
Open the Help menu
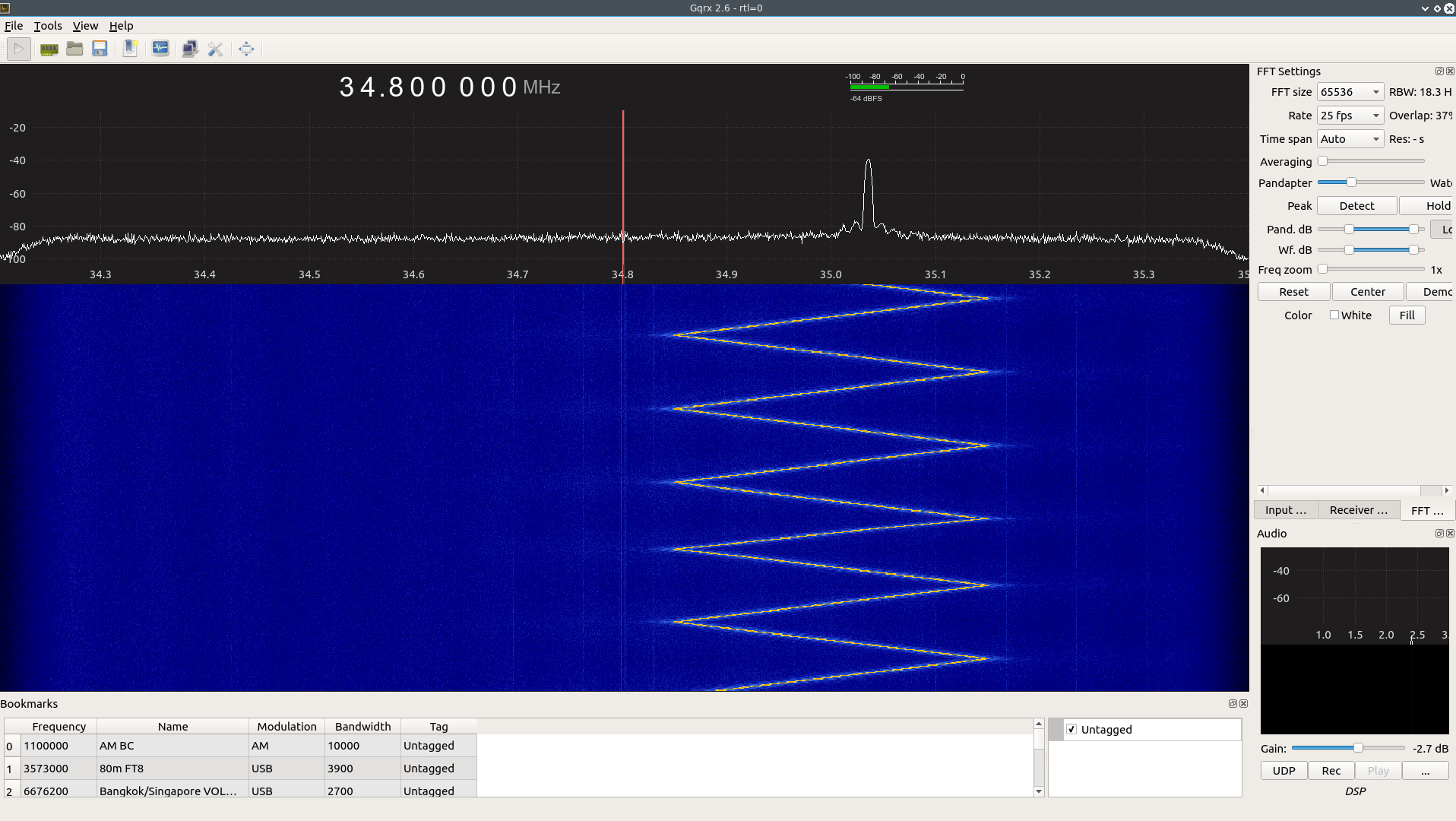click(x=121, y=26)
